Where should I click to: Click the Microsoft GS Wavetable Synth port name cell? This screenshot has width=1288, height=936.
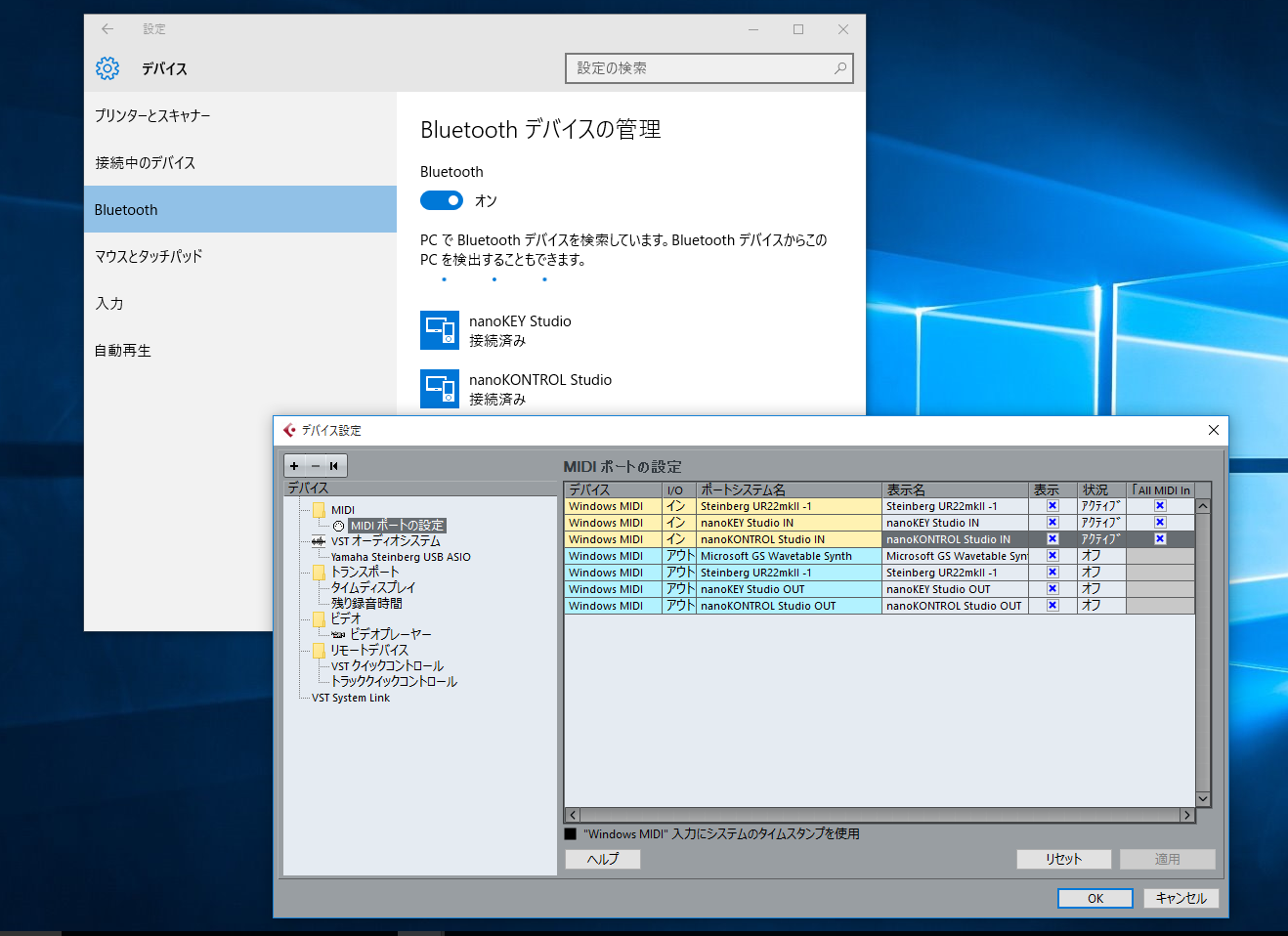(789, 556)
